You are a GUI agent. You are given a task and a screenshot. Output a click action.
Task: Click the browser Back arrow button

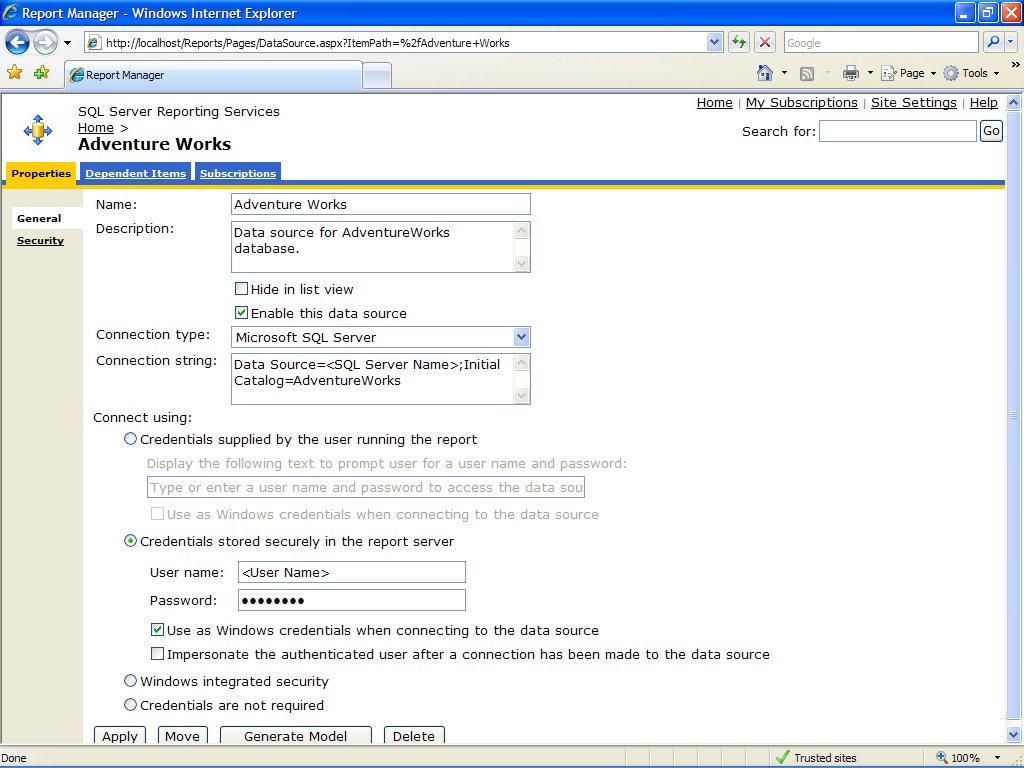(x=17, y=42)
